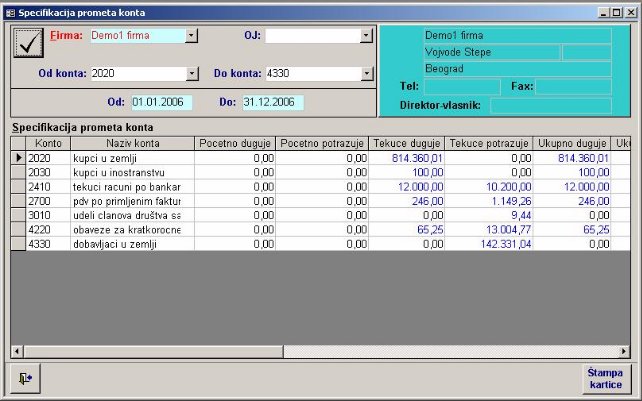Screen dimensions: 642x401
Task: Click the Do date field
Action: (271, 102)
